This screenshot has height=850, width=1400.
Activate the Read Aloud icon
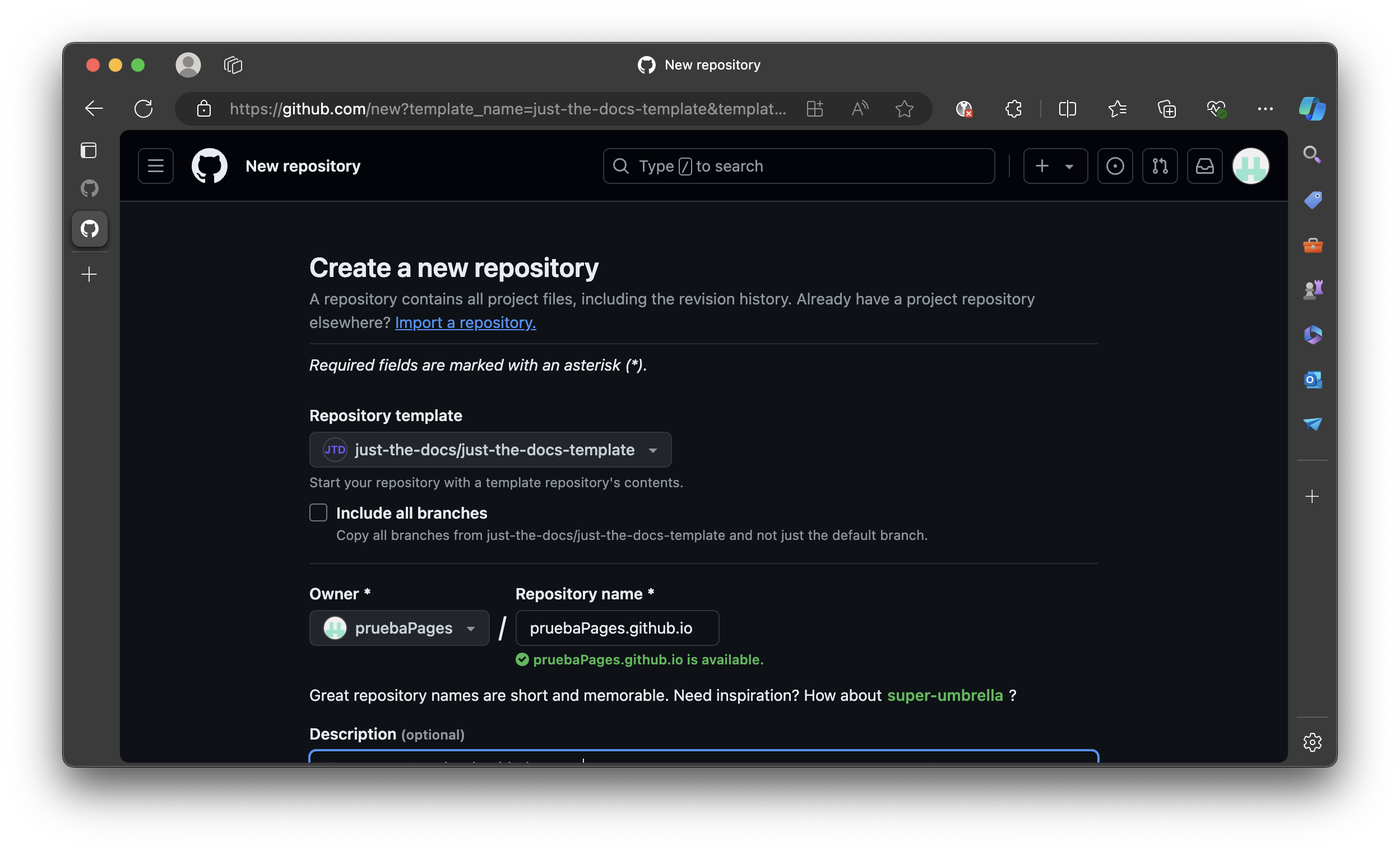[x=860, y=109]
